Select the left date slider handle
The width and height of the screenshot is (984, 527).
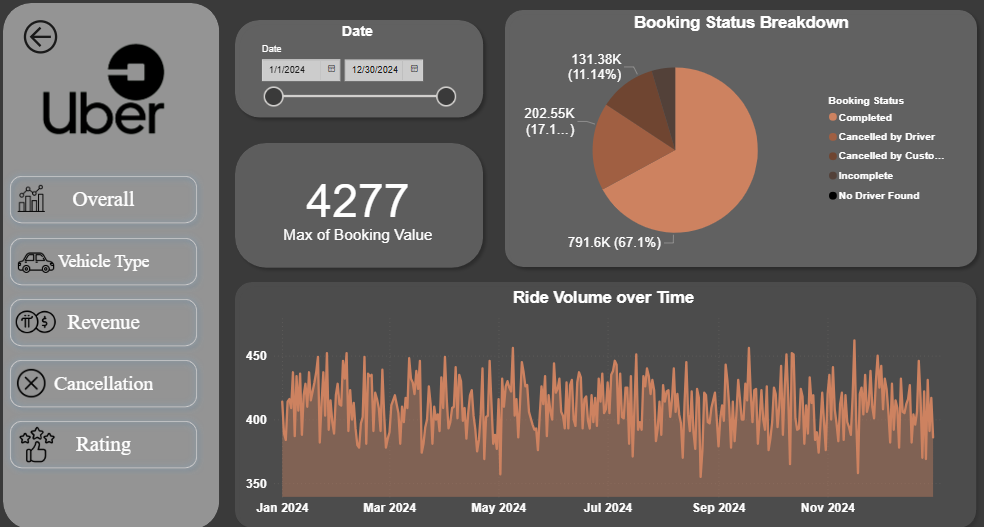[273, 96]
